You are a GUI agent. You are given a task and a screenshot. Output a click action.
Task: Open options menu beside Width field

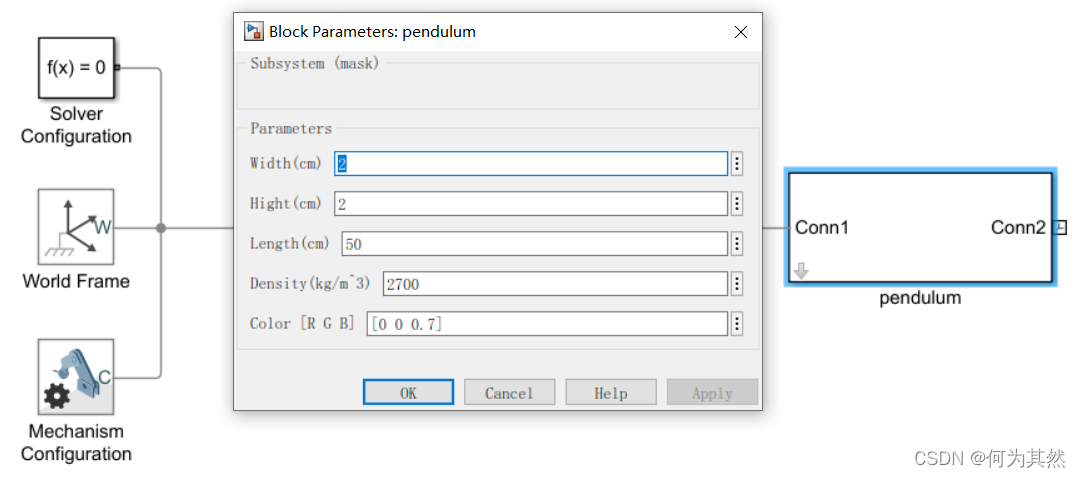[737, 164]
